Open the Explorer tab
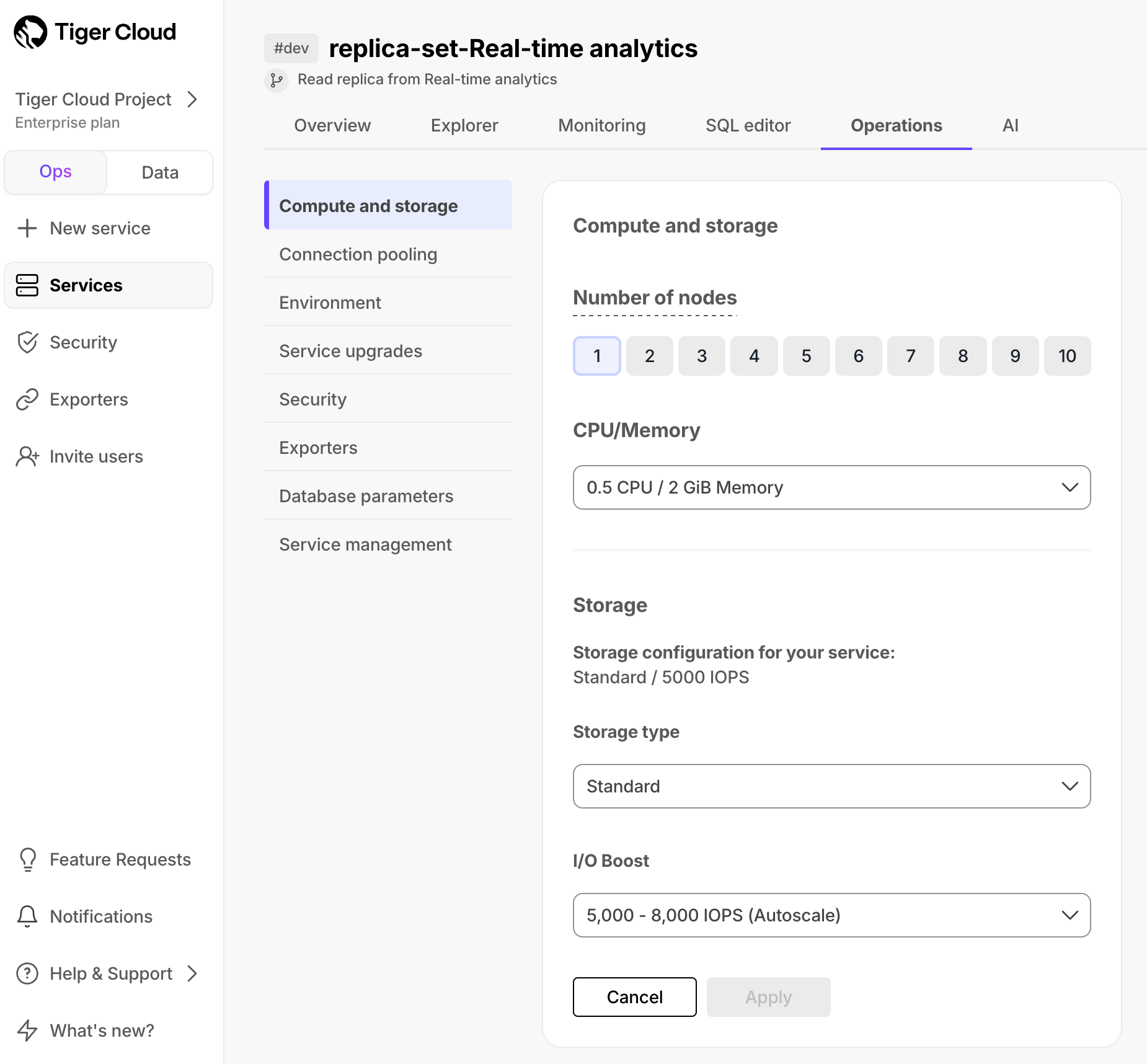 [464, 125]
